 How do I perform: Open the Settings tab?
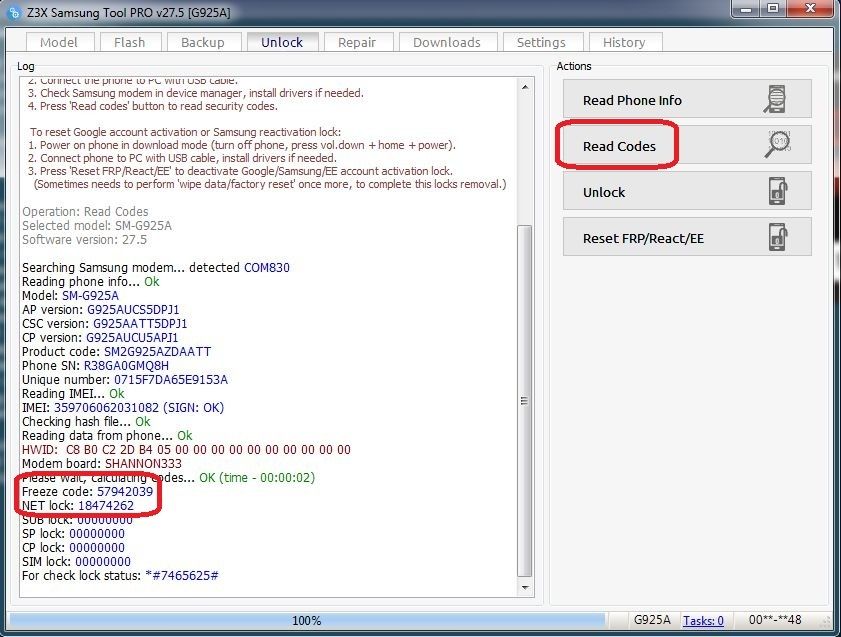(x=540, y=42)
